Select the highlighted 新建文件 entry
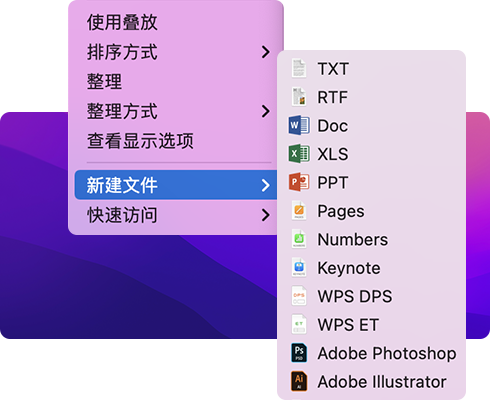The height and width of the screenshot is (400, 490). 176,185
